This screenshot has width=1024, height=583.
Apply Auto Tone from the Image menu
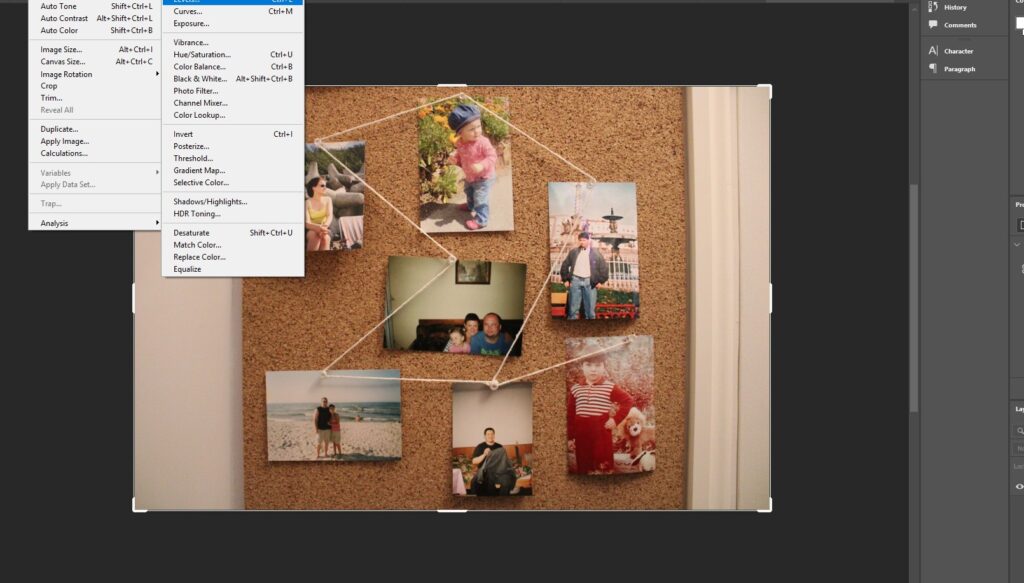click(95, 6)
